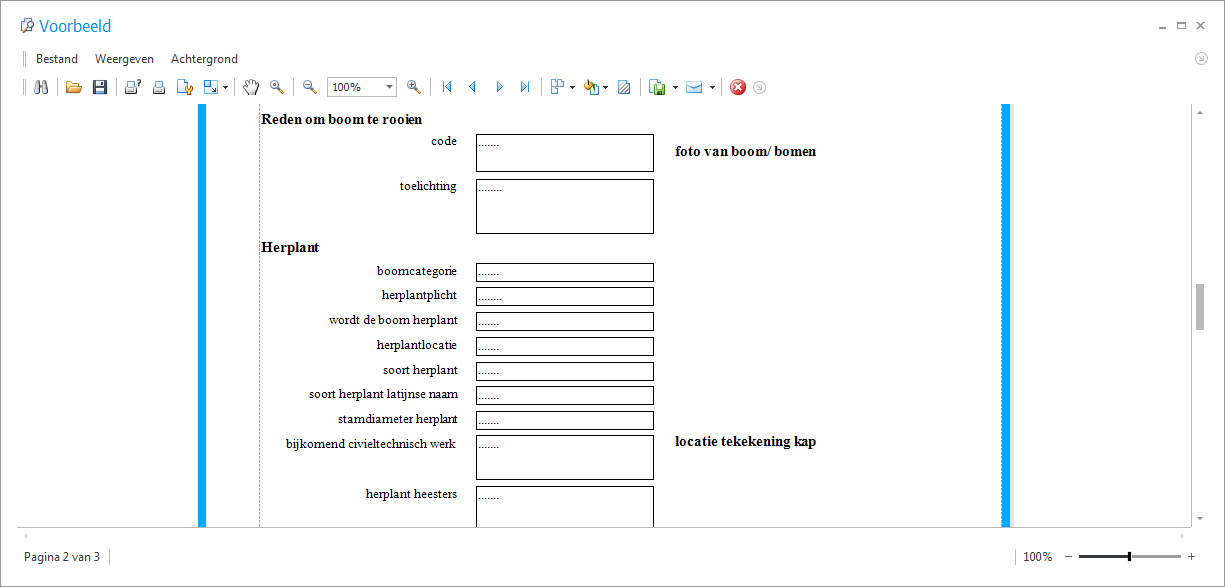Open the Bestand menu
1225x587 pixels.
click(x=57, y=59)
